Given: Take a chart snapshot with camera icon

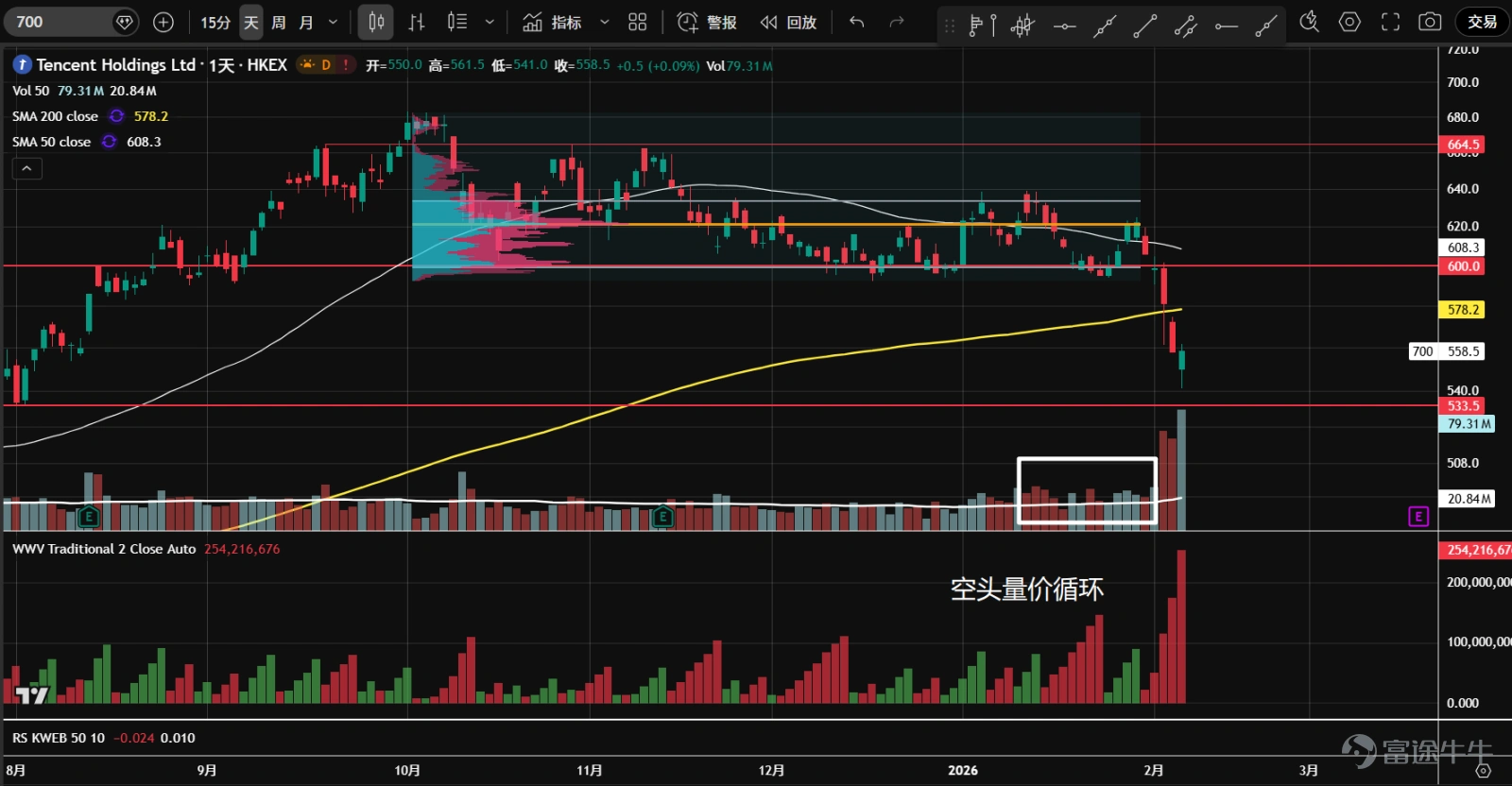Looking at the screenshot, I should point(1431,22).
